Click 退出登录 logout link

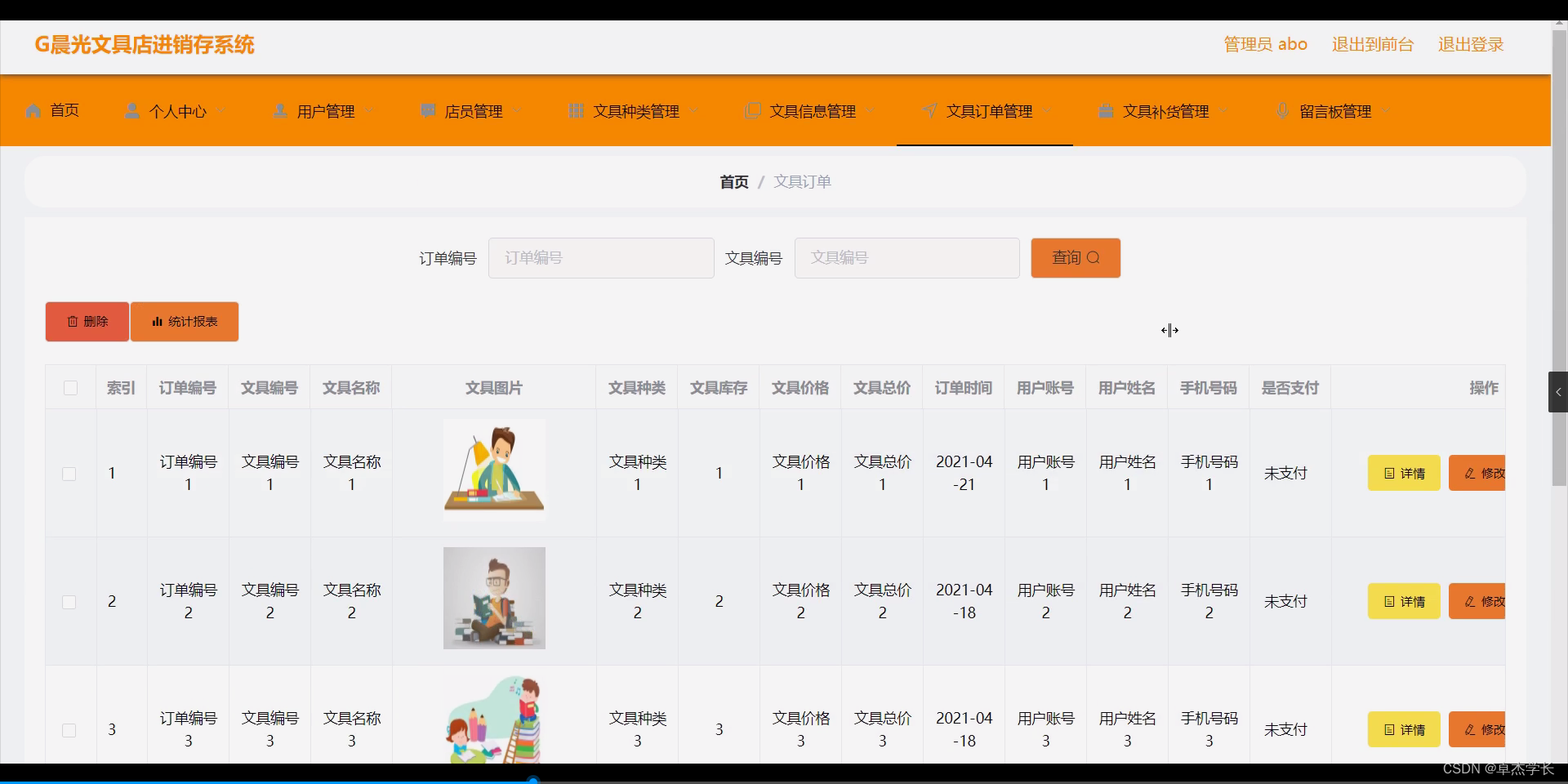tap(1471, 44)
